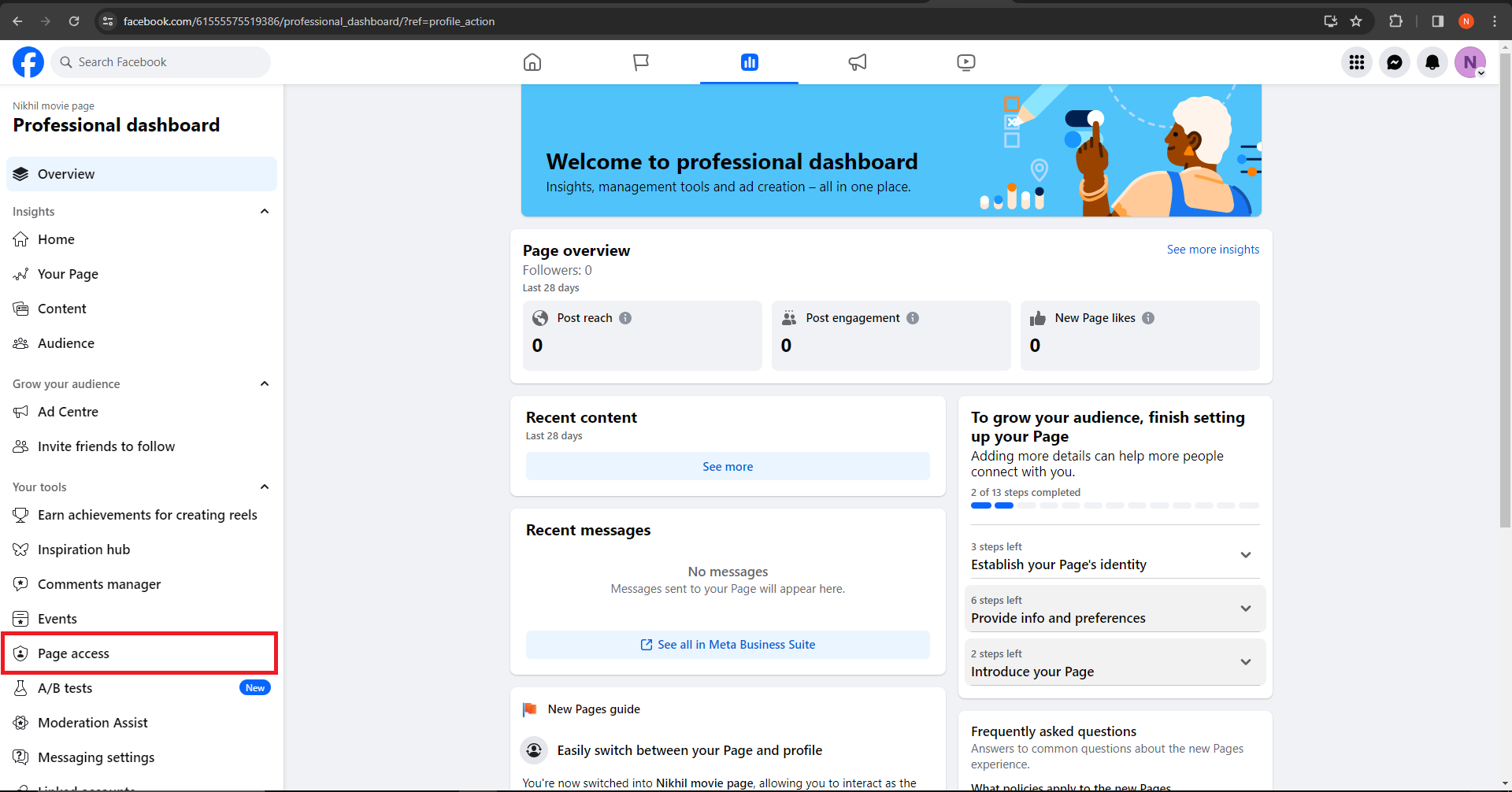The height and width of the screenshot is (792, 1512).
Task: Click See more under Recent content
Action: [x=728, y=466]
